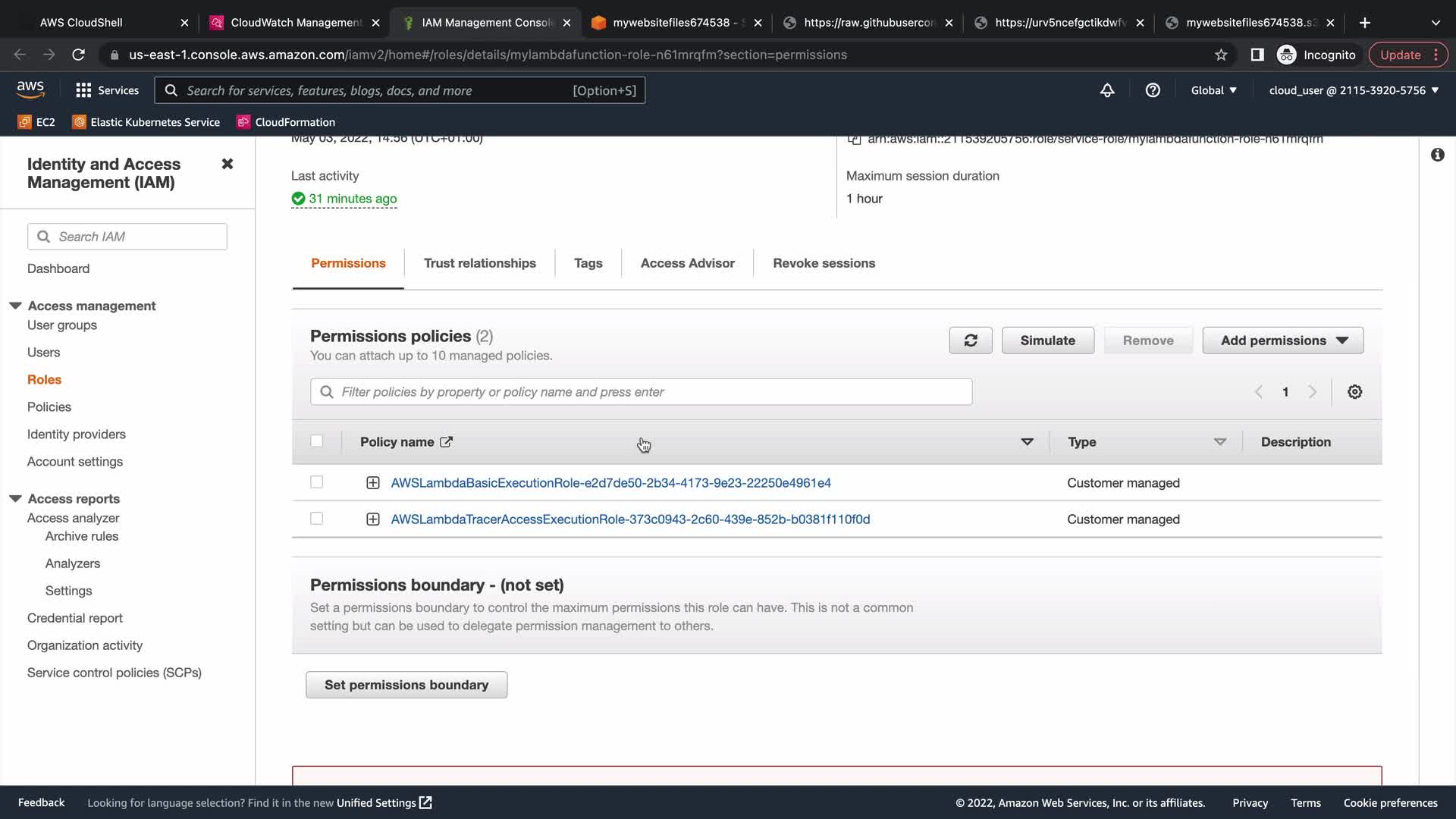Open the AWSLambdaTracerAccessExecutionRole policy link
Screen dimensions: 1456x819
click(629, 519)
